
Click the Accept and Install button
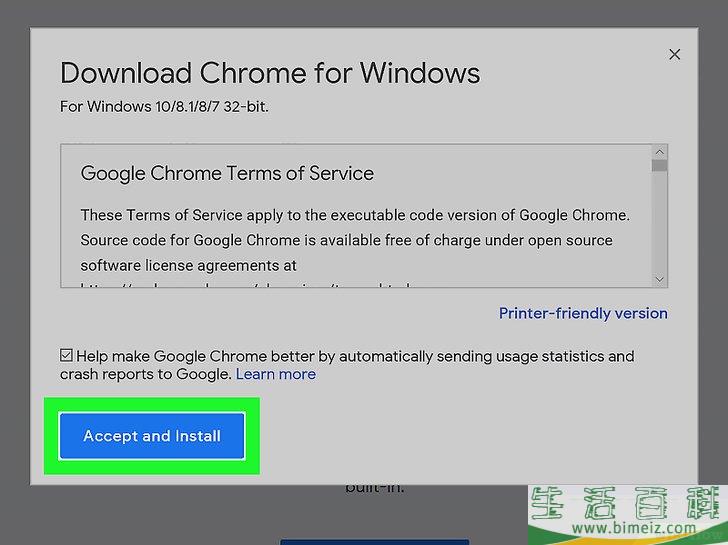point(152,435)
